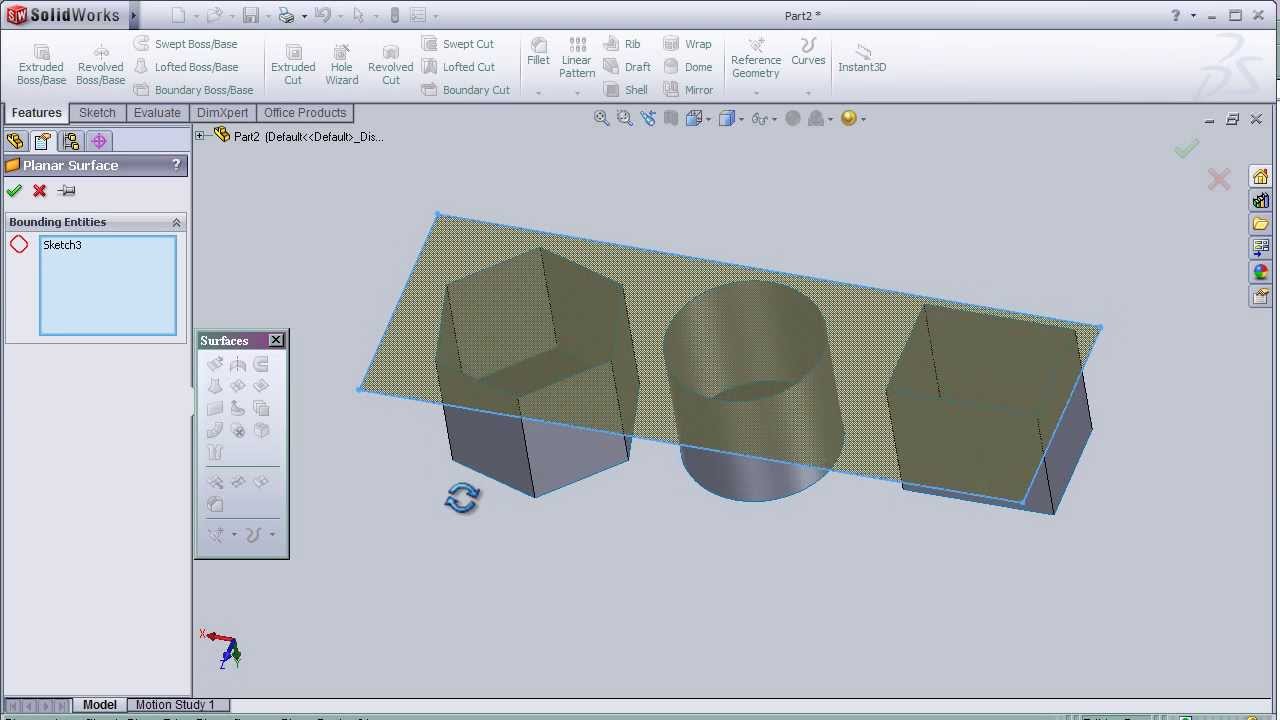The height and width of the screenshot is (720, 1280).
Task: Confirm with green check in viewport corner
Action: point(1186,149)
